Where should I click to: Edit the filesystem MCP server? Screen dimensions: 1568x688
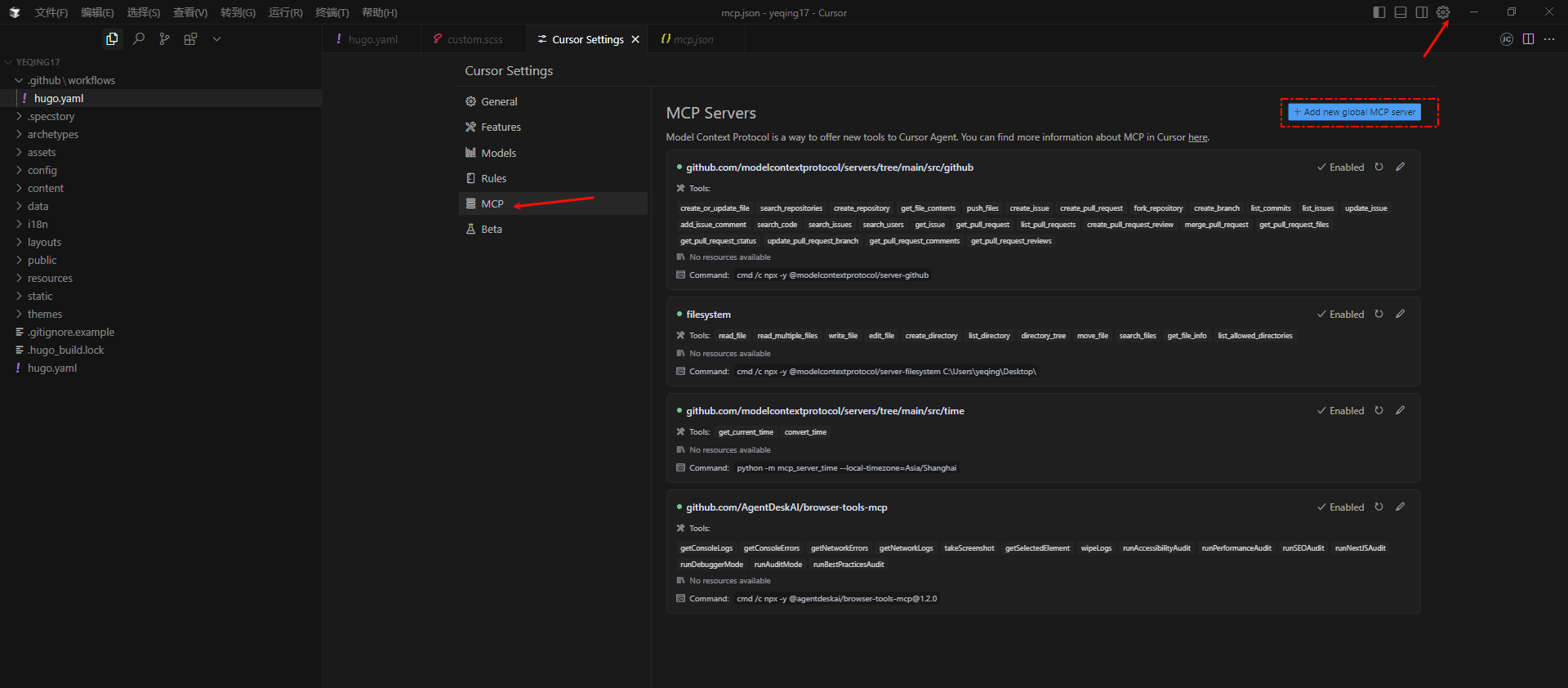tap(1400, 314)
